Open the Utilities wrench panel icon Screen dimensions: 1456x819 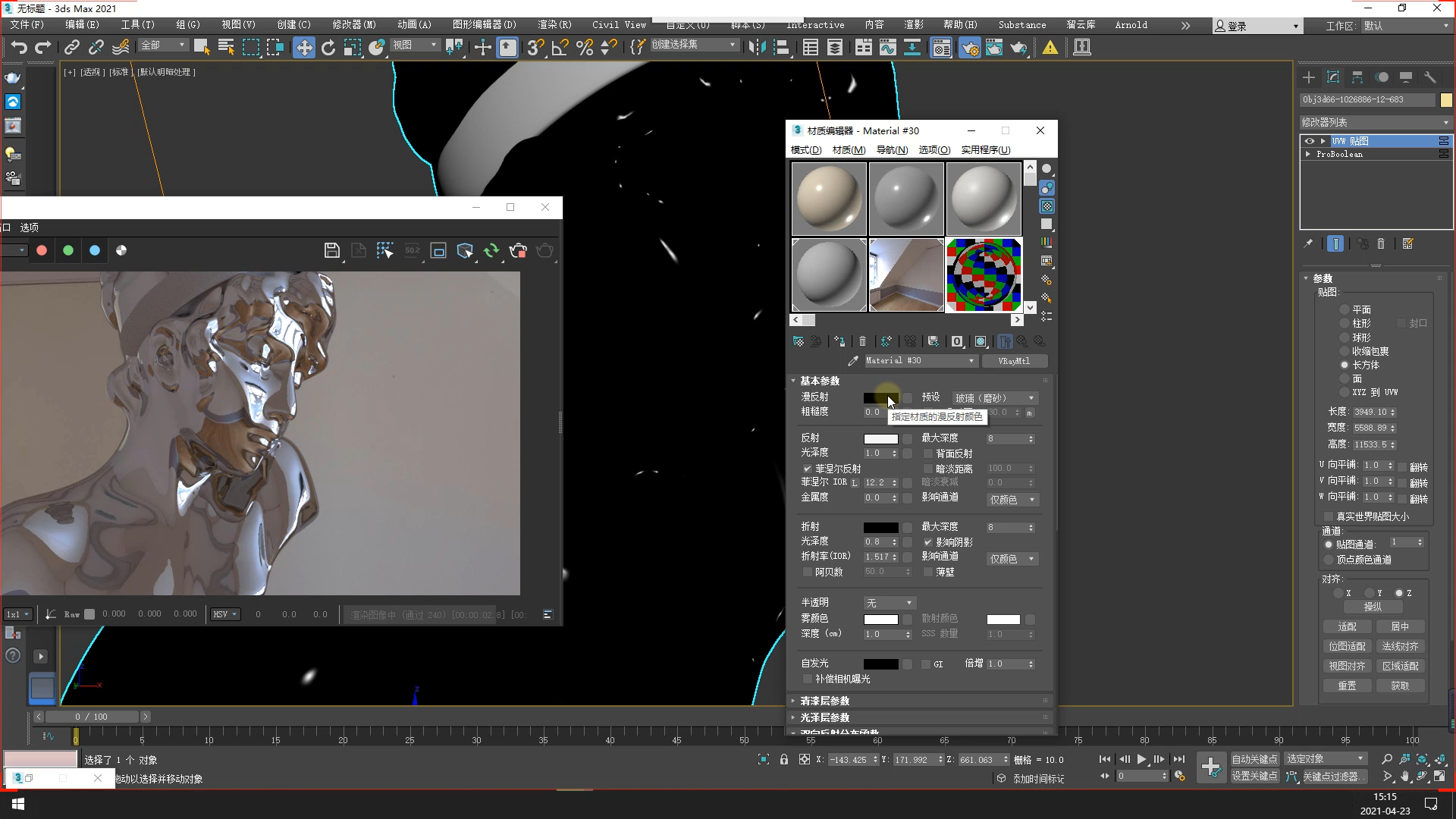pyautogui.click(x=1430, y=77)
